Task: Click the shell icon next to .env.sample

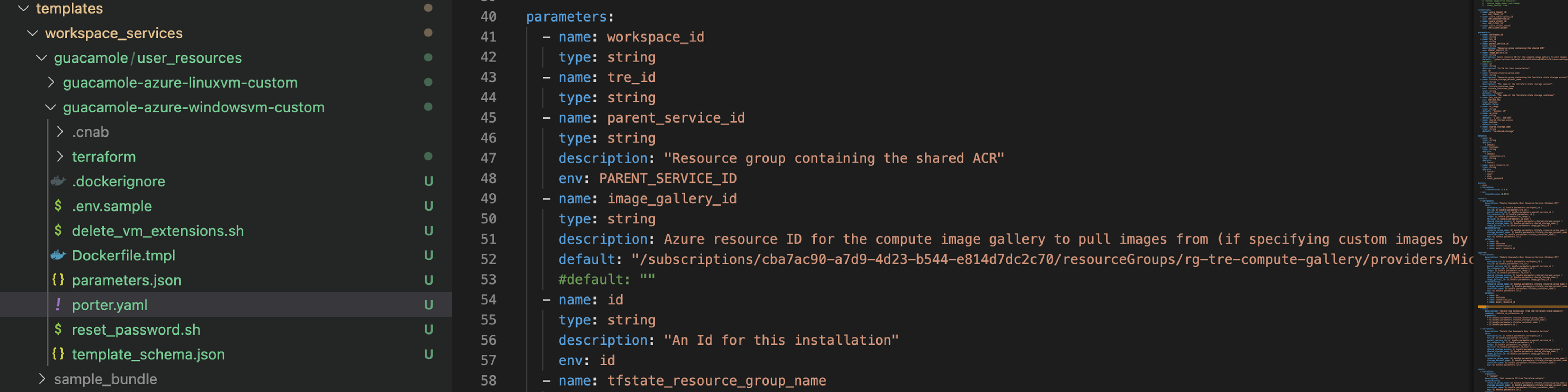Action: [58, 206]
